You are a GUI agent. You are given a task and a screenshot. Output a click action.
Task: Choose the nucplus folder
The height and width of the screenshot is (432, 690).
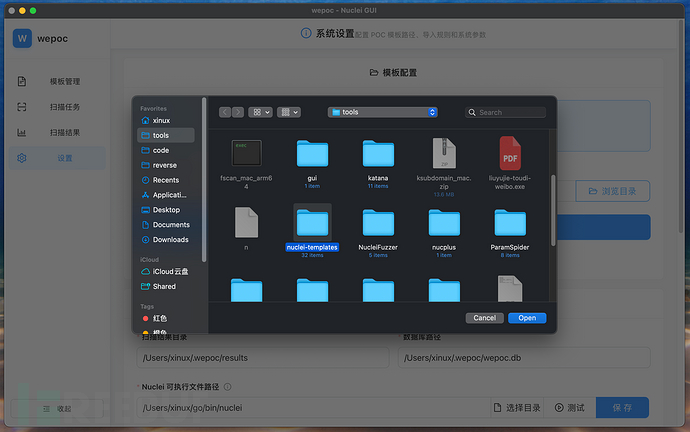(x=444, y=223)
